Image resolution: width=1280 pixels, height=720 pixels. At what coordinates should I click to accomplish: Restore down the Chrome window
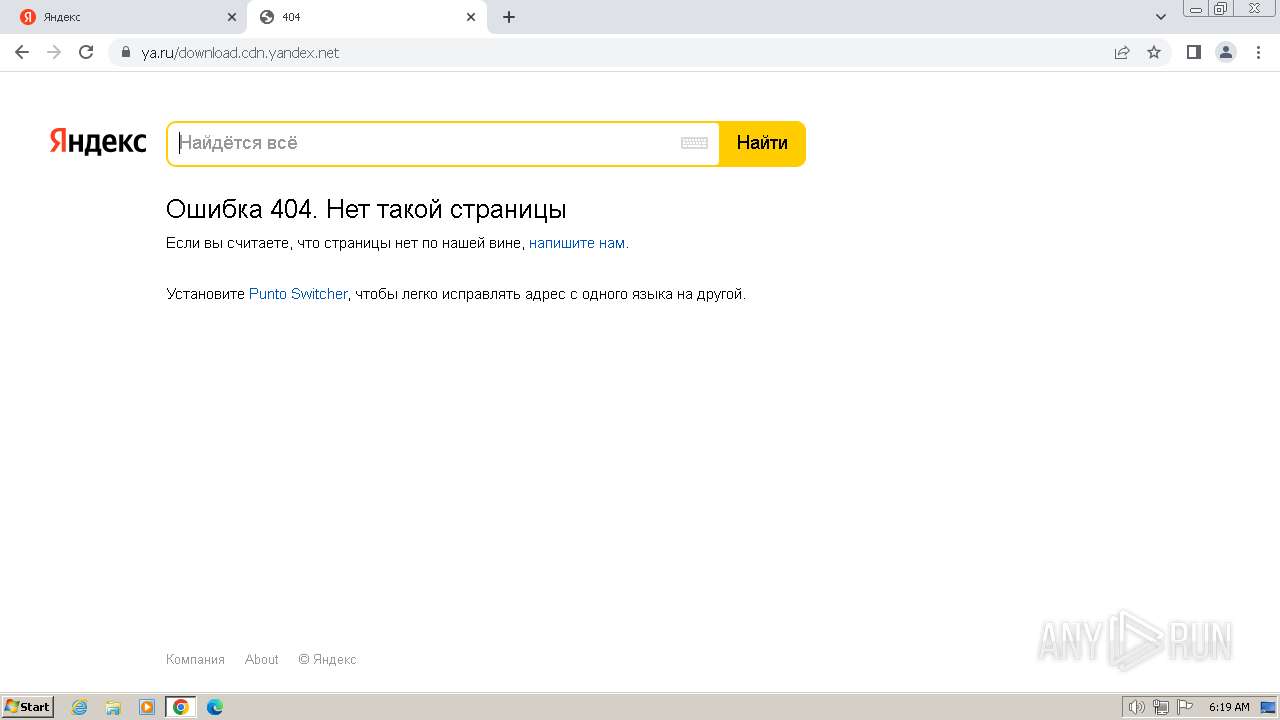click(1221, 8)
